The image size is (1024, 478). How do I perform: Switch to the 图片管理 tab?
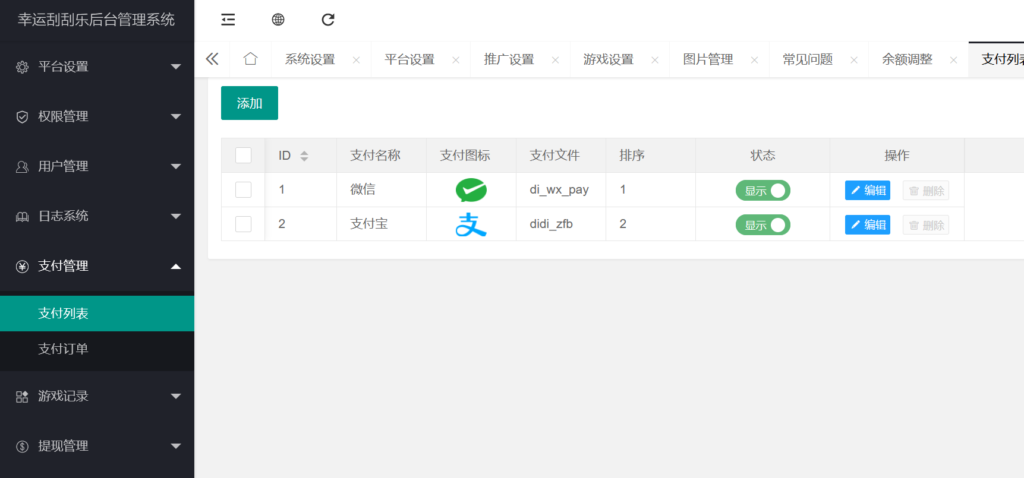708,59
